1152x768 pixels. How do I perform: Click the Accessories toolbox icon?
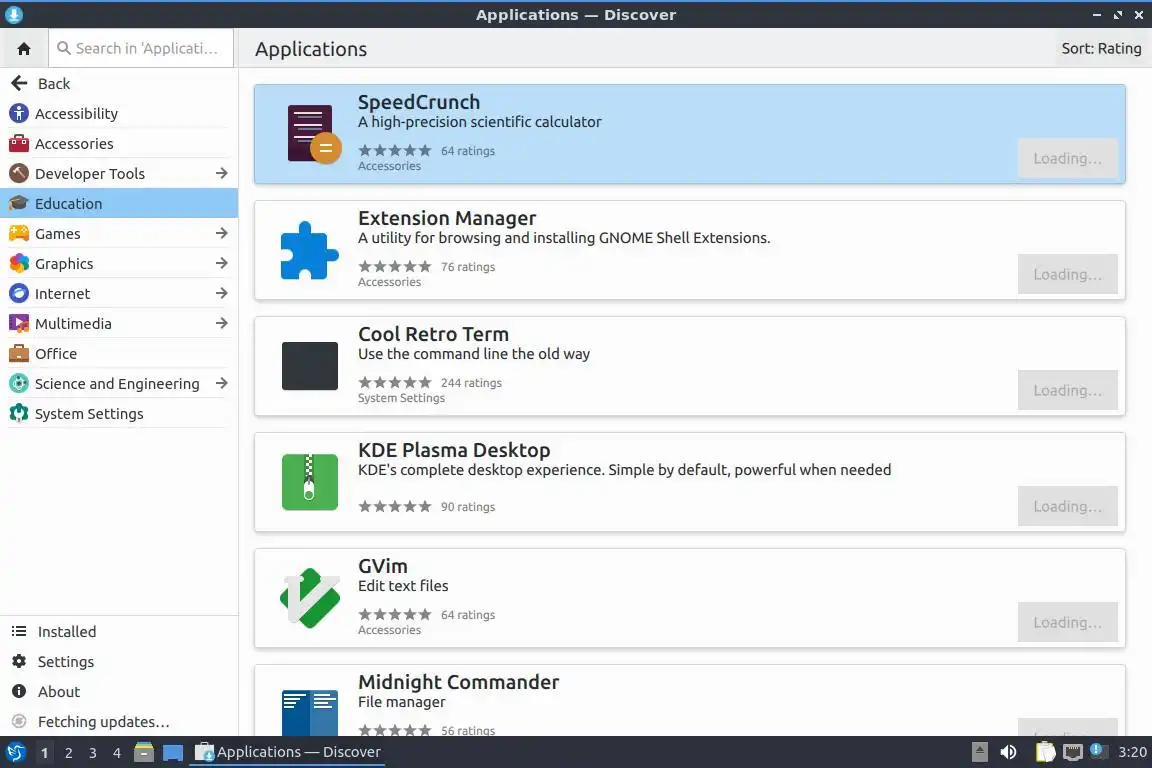18,143
